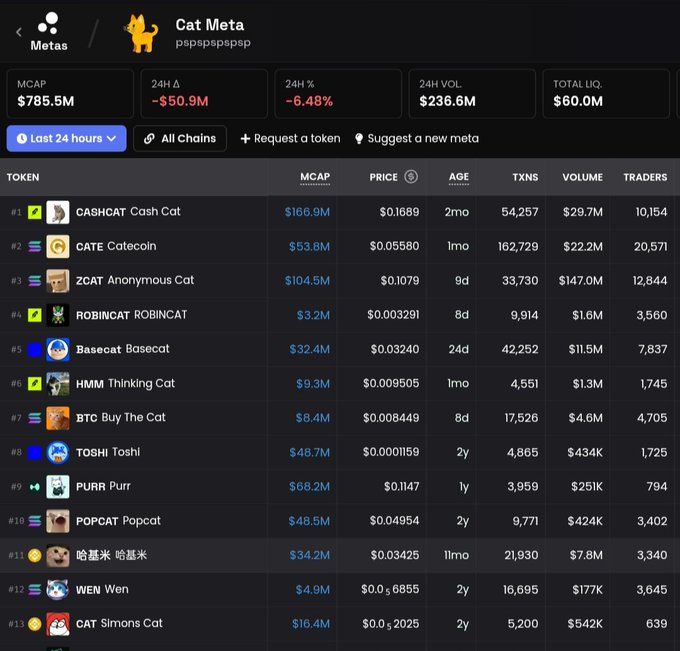Click the Base chain icon beside TOSHI
680x651 pixels.
[35, 452]
